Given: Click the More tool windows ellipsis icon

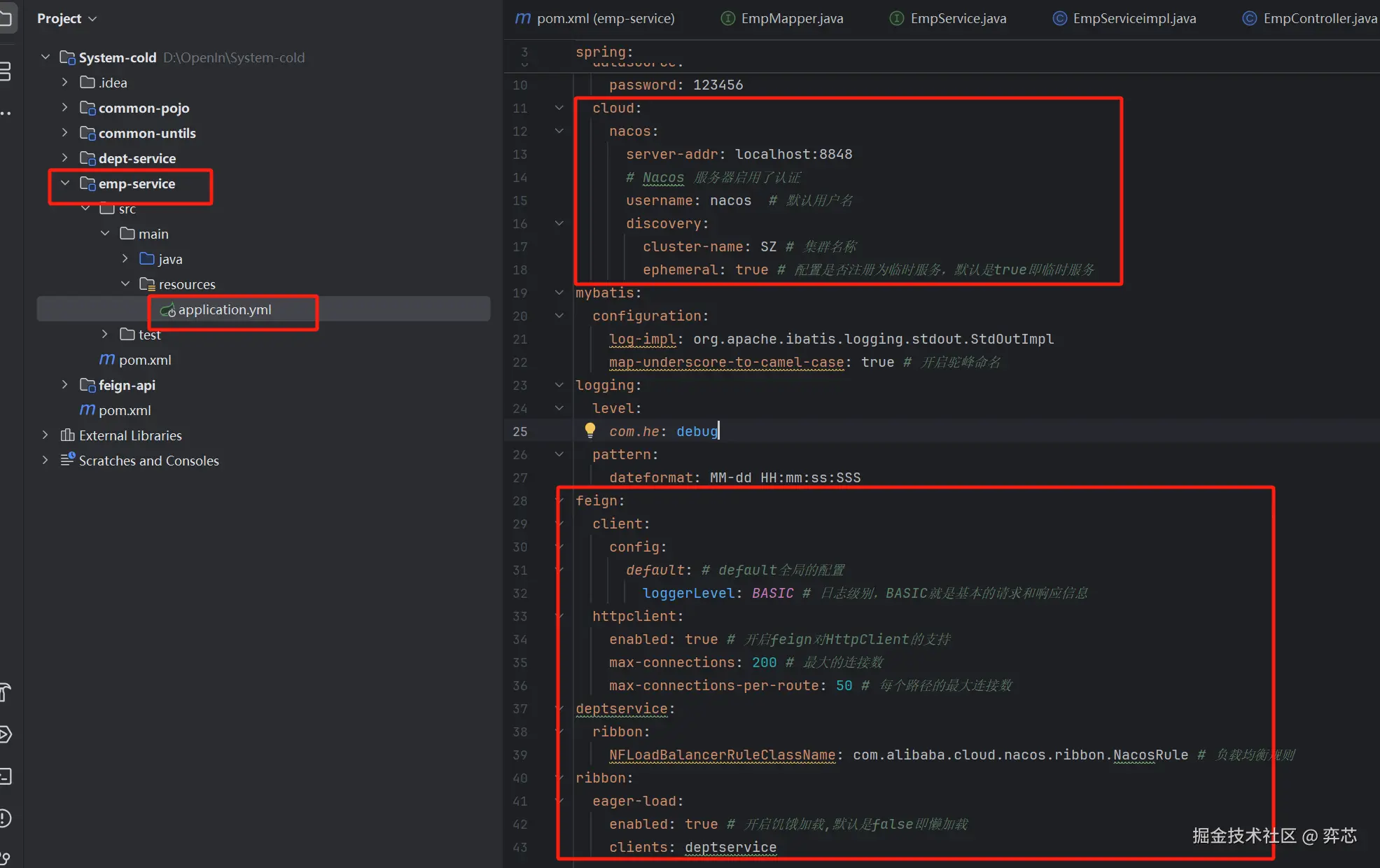Looking at the screenshot, I should pos(6,113).
